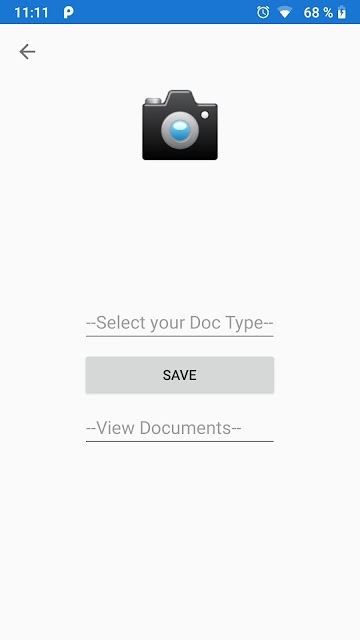The width and height of the screenshot is (360, 640).
Task: Tap the white flash dot on the camera
Action: point(205,115)
